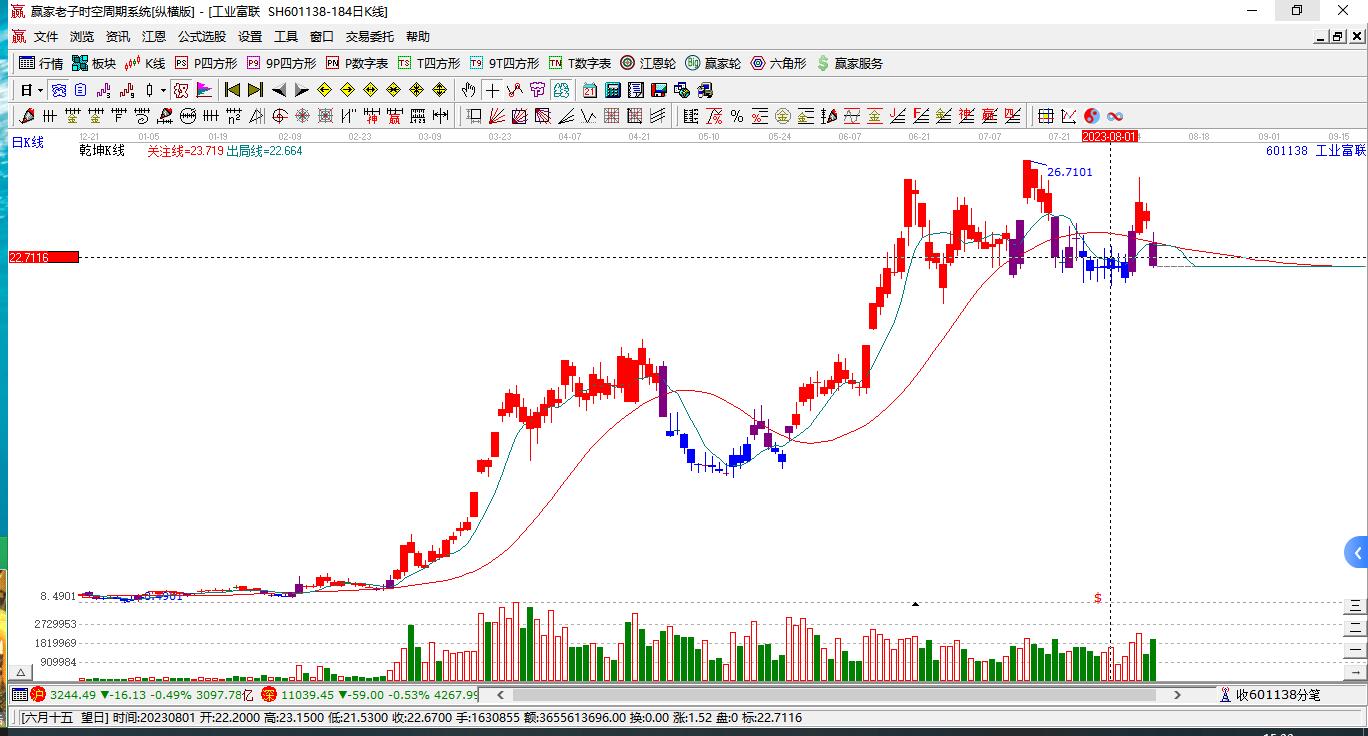Open the 窗口 menu
Screen dimensions: 1368x736
pyautogui.click(x=322, y=36)
